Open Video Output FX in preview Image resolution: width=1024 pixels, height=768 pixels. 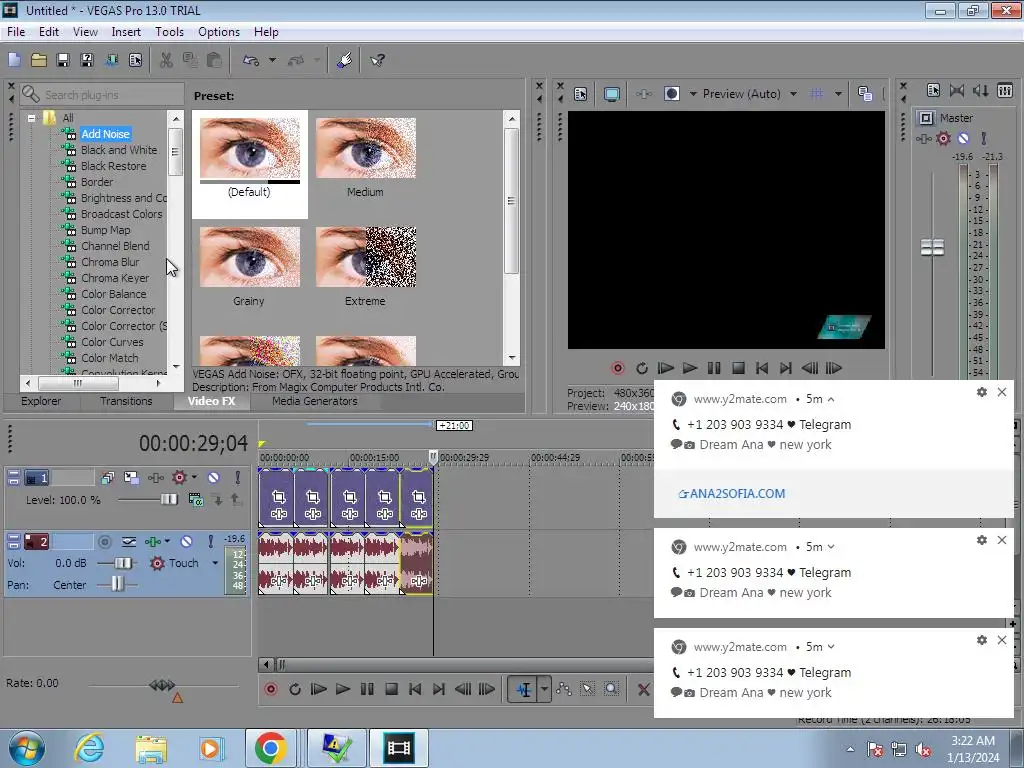coord(643,94)
